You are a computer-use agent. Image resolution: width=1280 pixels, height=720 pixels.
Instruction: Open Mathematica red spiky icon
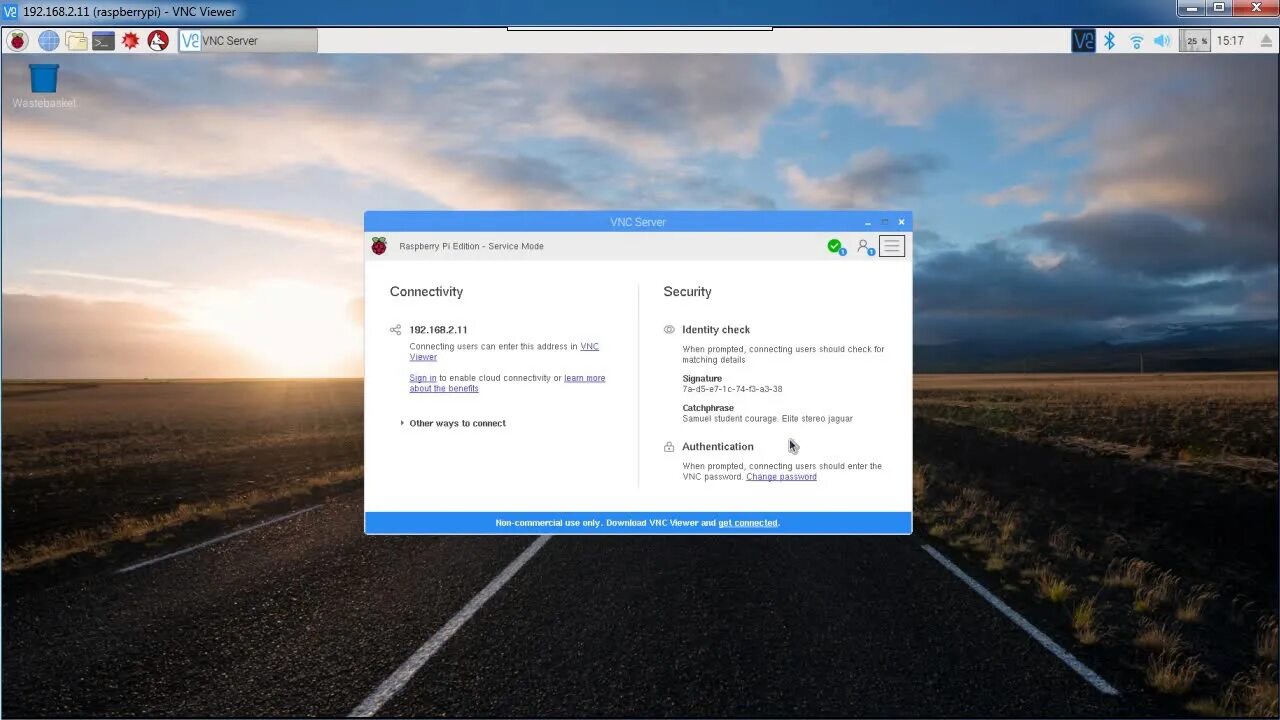130,41
